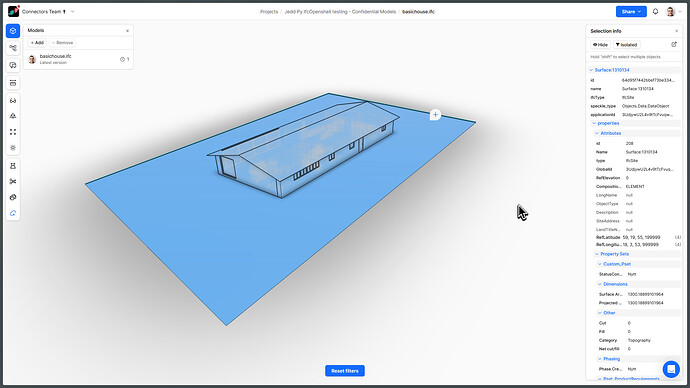This screenshot has width=690, height=388.
Task: Activate the scissors section box tool
Action: [x=13, y=181]
